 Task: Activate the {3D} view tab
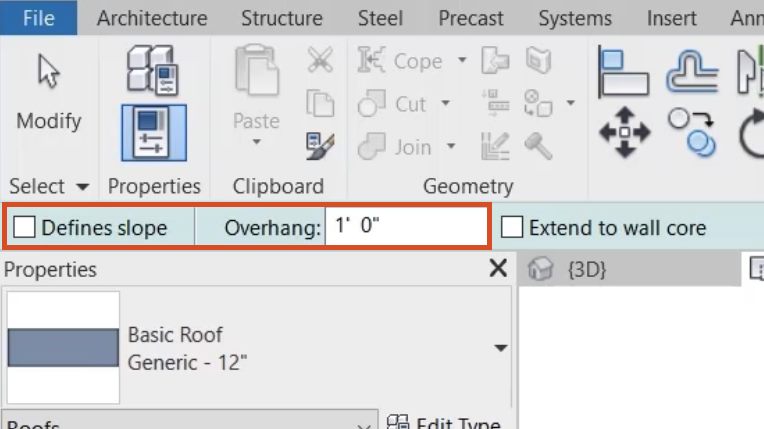pyautogui.click(x=630, y=269)
